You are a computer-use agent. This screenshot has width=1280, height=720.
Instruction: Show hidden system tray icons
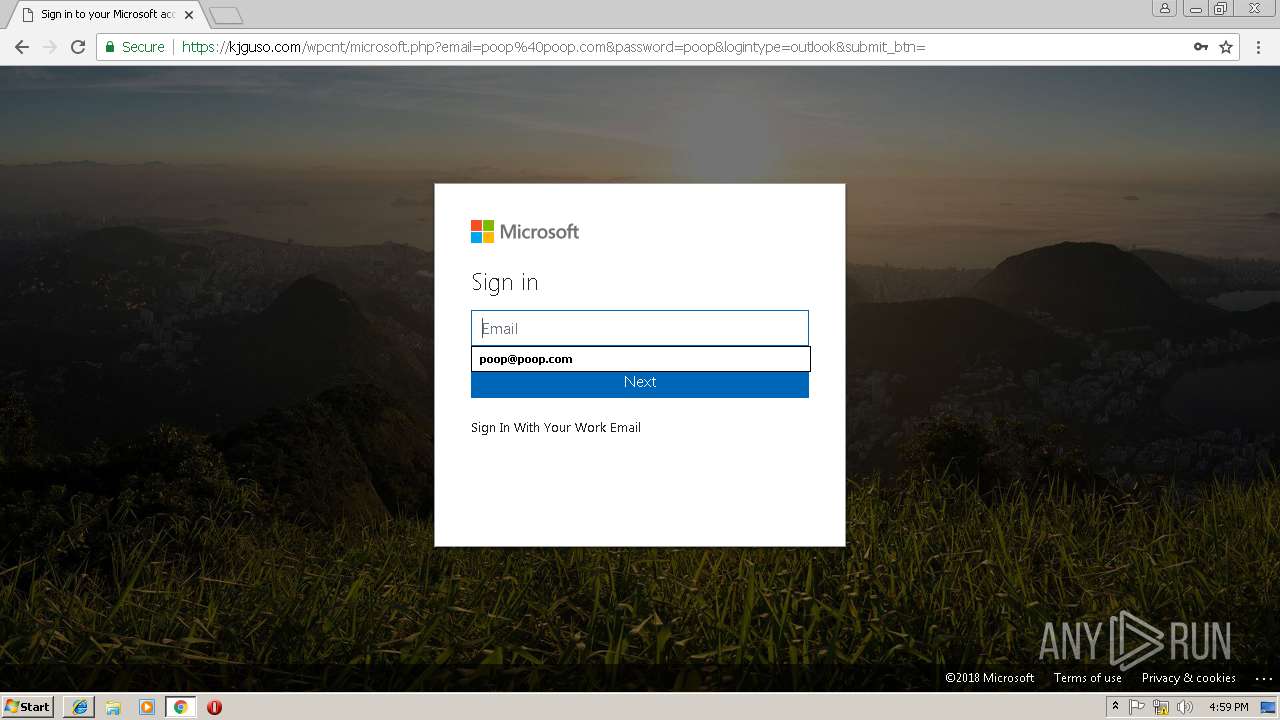pos(1115,707)
